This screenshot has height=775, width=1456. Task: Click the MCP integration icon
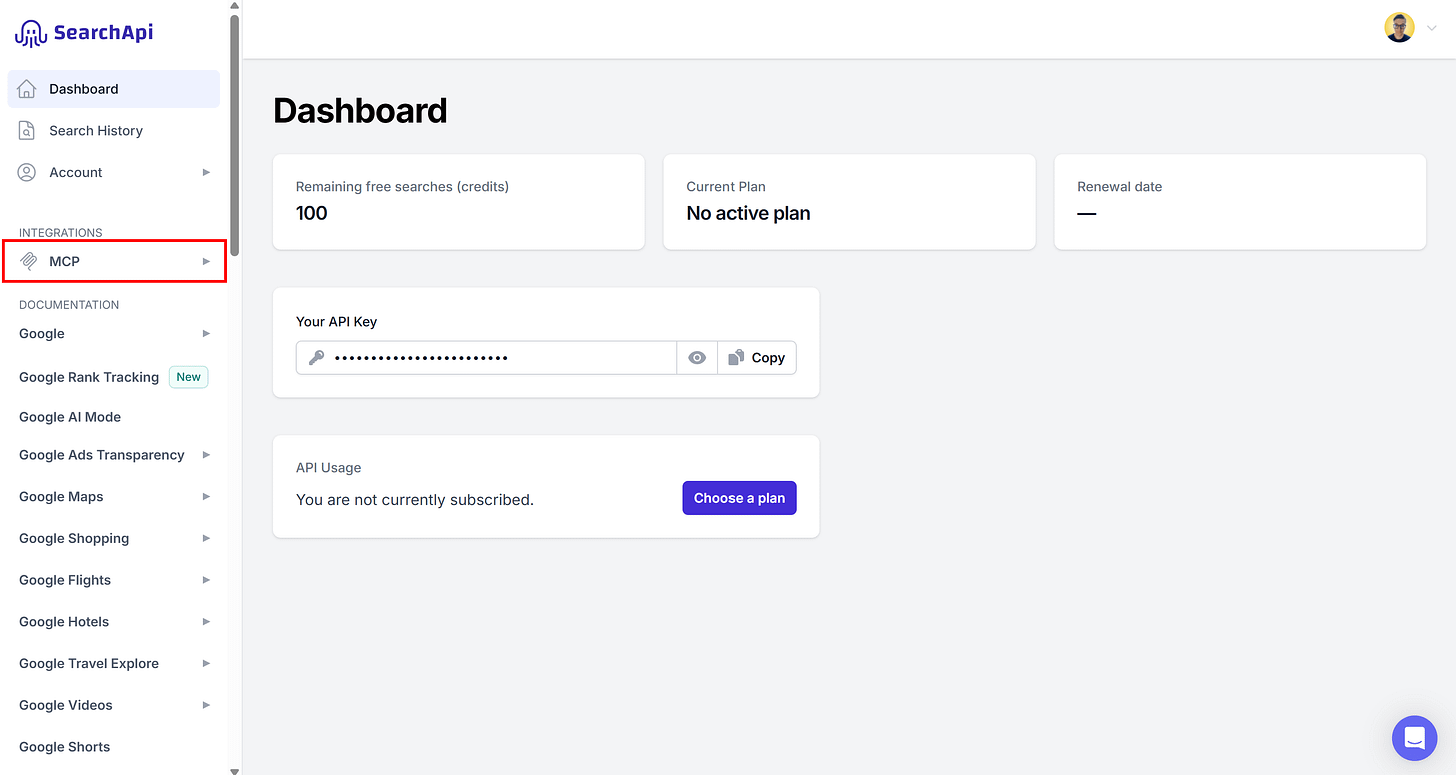tap(28, 261)
